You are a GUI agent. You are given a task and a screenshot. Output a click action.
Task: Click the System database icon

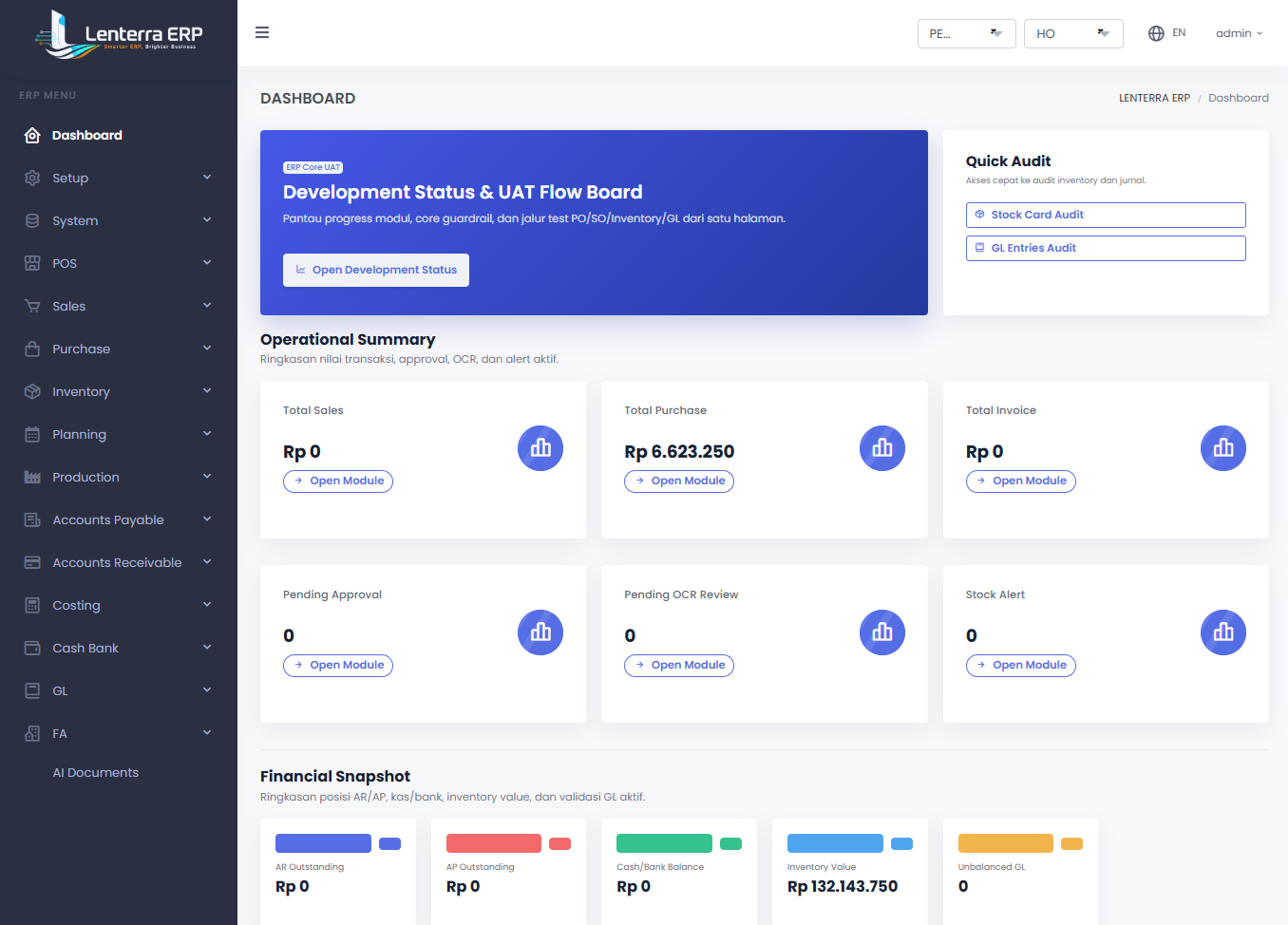pyautogui.click(x=32, y=220)
